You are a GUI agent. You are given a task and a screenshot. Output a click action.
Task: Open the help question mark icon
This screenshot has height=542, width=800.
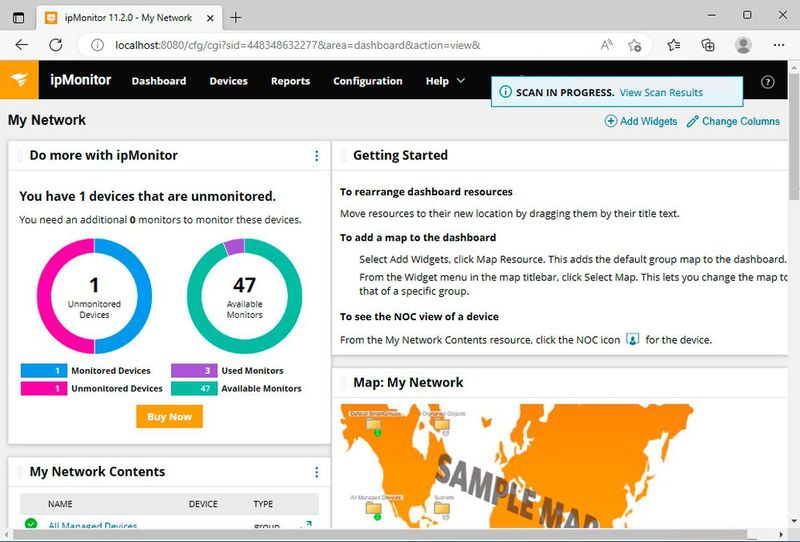tap(767, 82)
